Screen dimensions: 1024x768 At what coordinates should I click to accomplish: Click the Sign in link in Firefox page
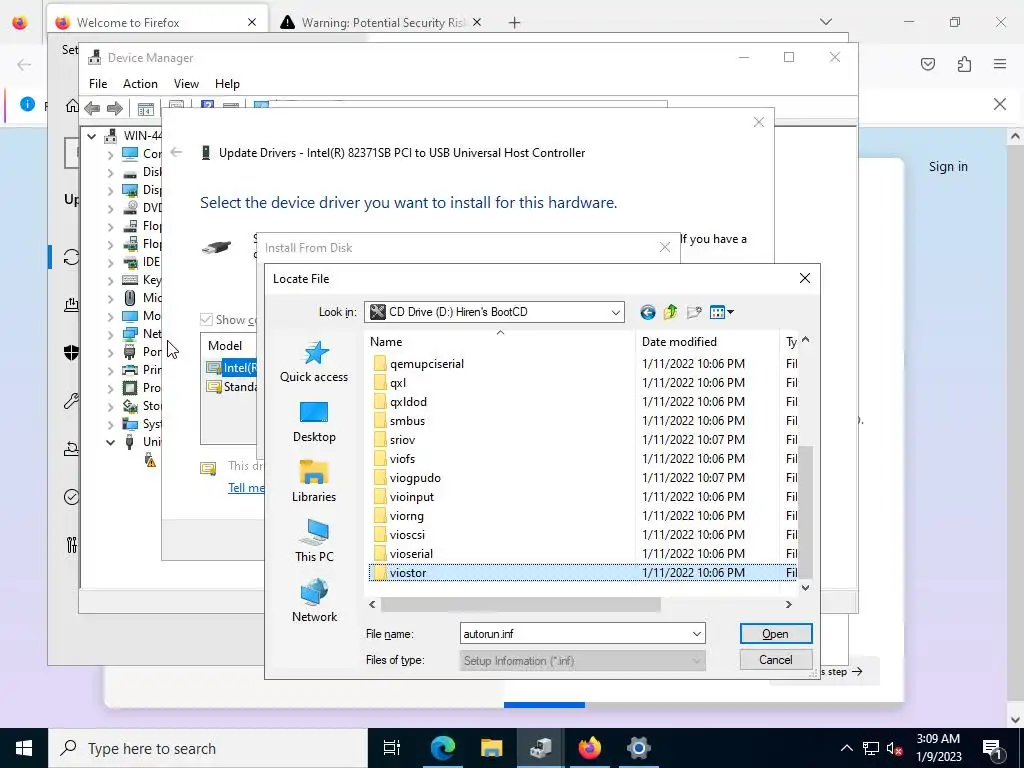click(948, 167)
